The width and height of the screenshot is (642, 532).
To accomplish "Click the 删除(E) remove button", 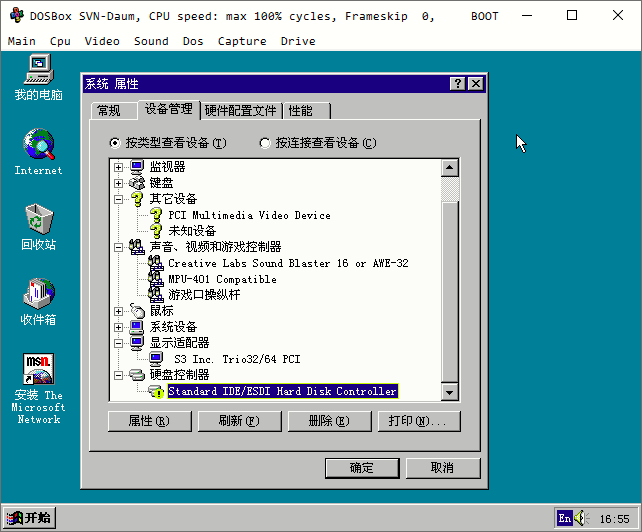I will coord(330,421).
